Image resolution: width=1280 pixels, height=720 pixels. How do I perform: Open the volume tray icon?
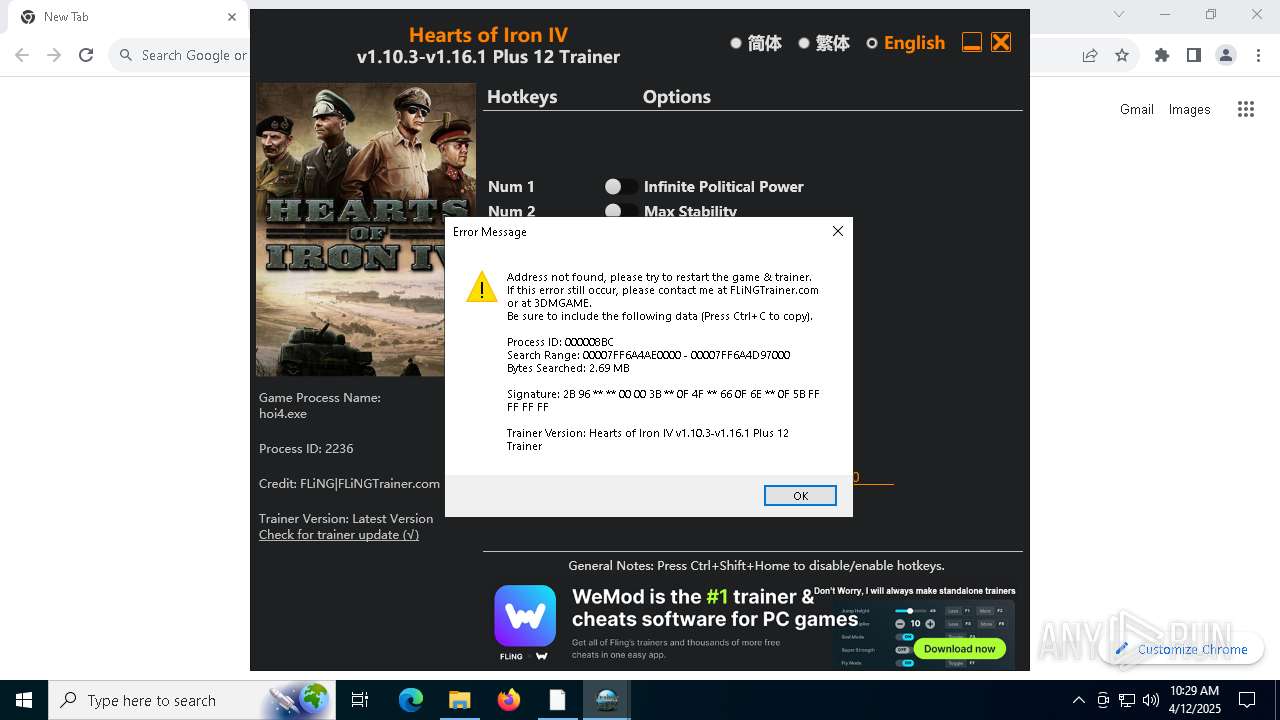pyautogui.click(x=1151, y=700)
